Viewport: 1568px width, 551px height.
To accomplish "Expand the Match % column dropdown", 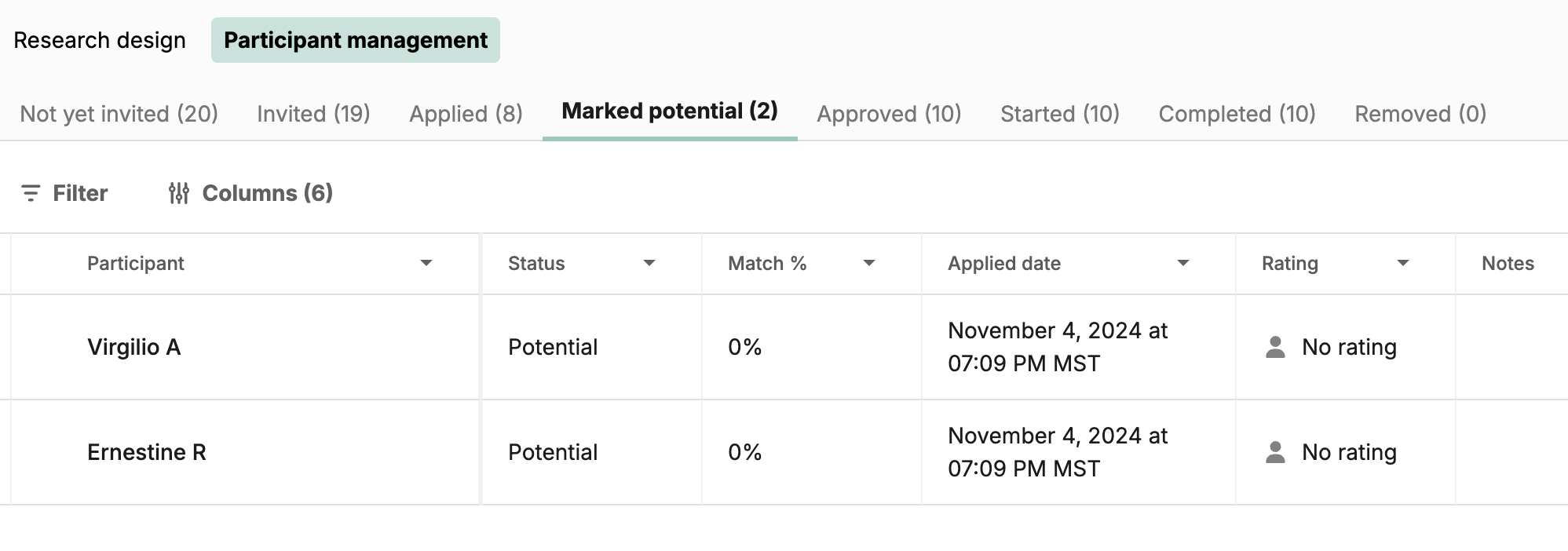I will (x=869, y=263).
